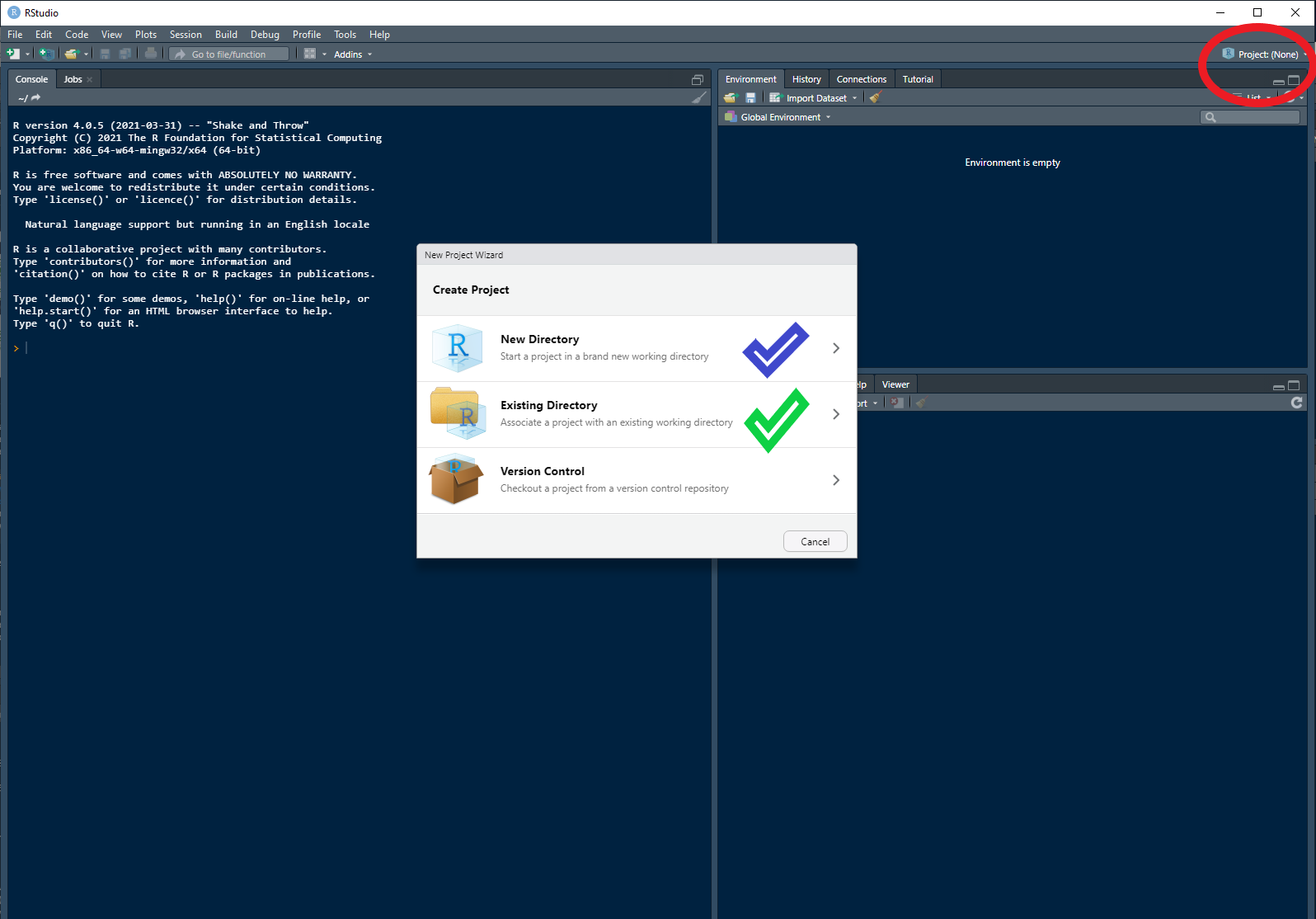The height and width of the screenshot is (919, 1316).
Task: Open the Tools menu
Action: 345,35
